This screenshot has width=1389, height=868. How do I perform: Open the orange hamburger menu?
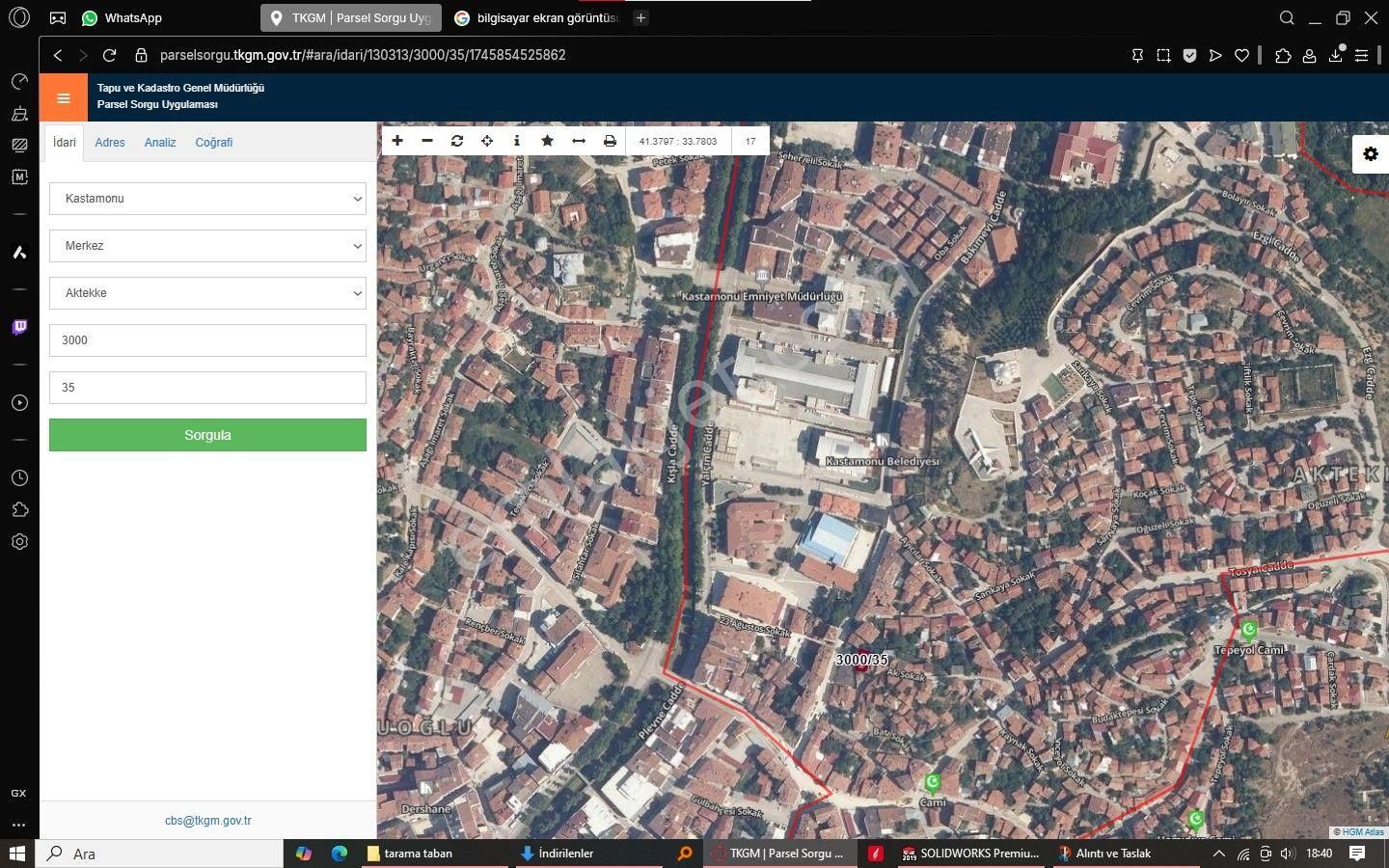(64, 97)
